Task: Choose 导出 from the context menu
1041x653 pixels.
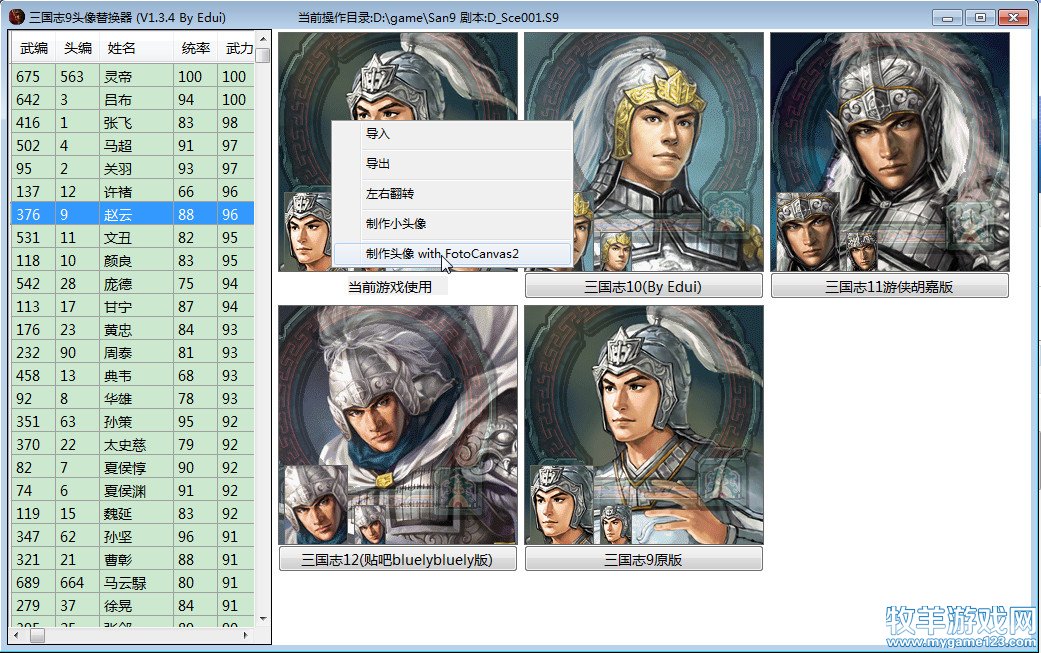Action: tap(452, 164)
